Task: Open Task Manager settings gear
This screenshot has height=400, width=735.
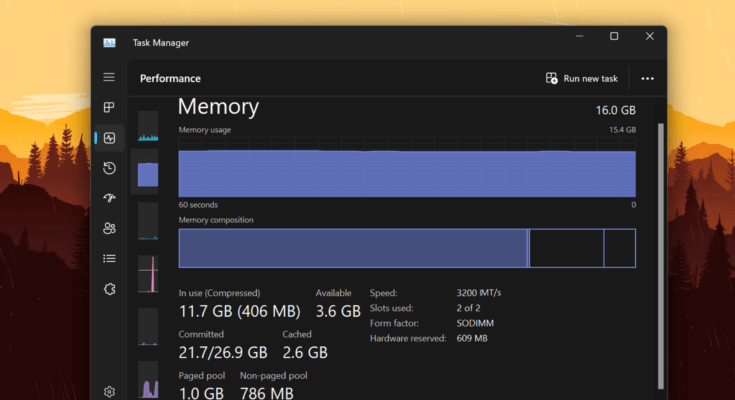Action: click(x=109, y=392)
